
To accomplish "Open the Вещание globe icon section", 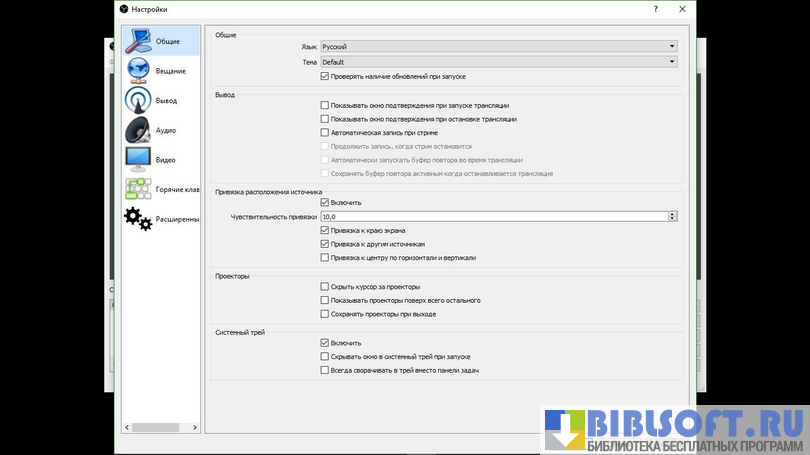I will click(x=138, y=70).
